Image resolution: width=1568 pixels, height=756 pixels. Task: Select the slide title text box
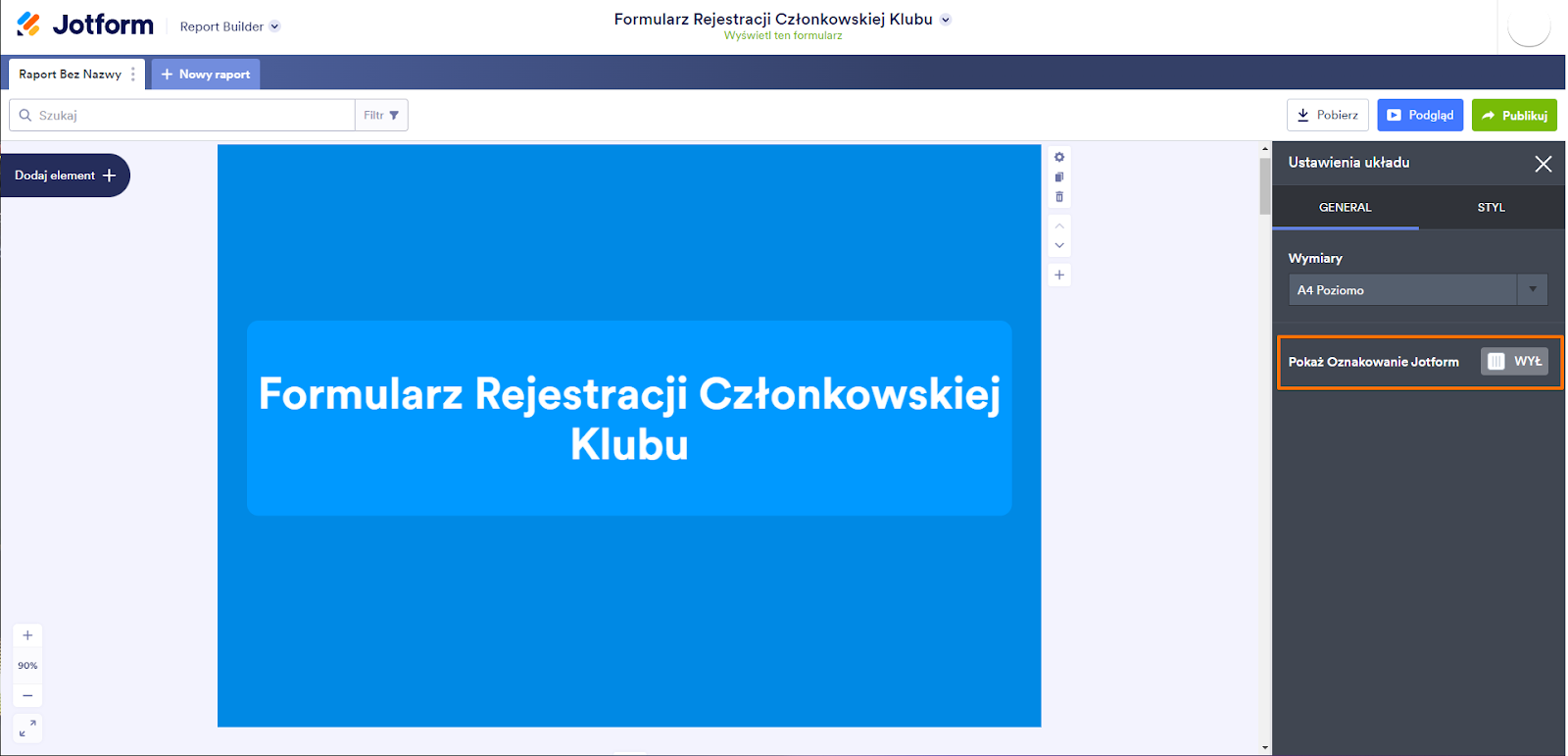[629, 418]
